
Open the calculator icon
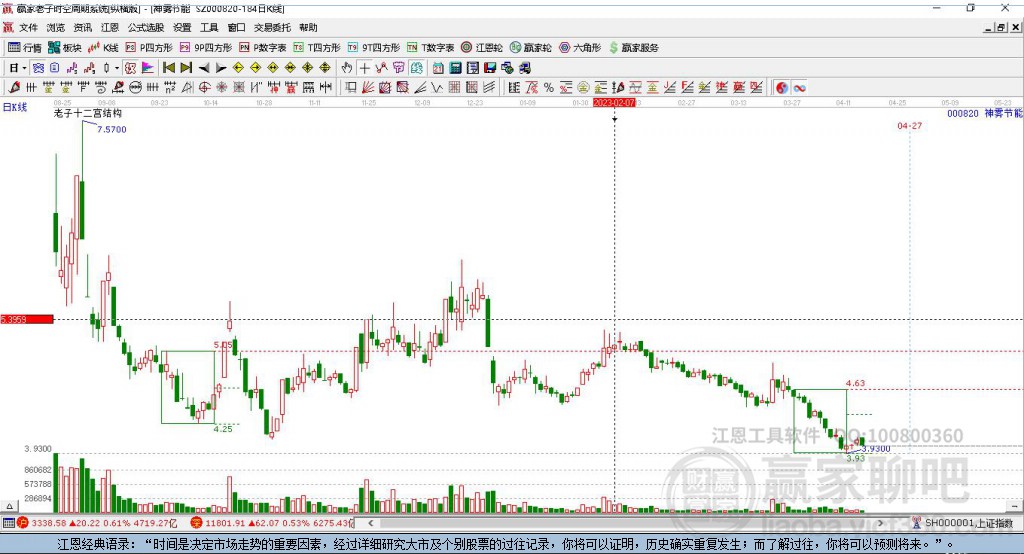pyautogui.click(x=455, y=68)
